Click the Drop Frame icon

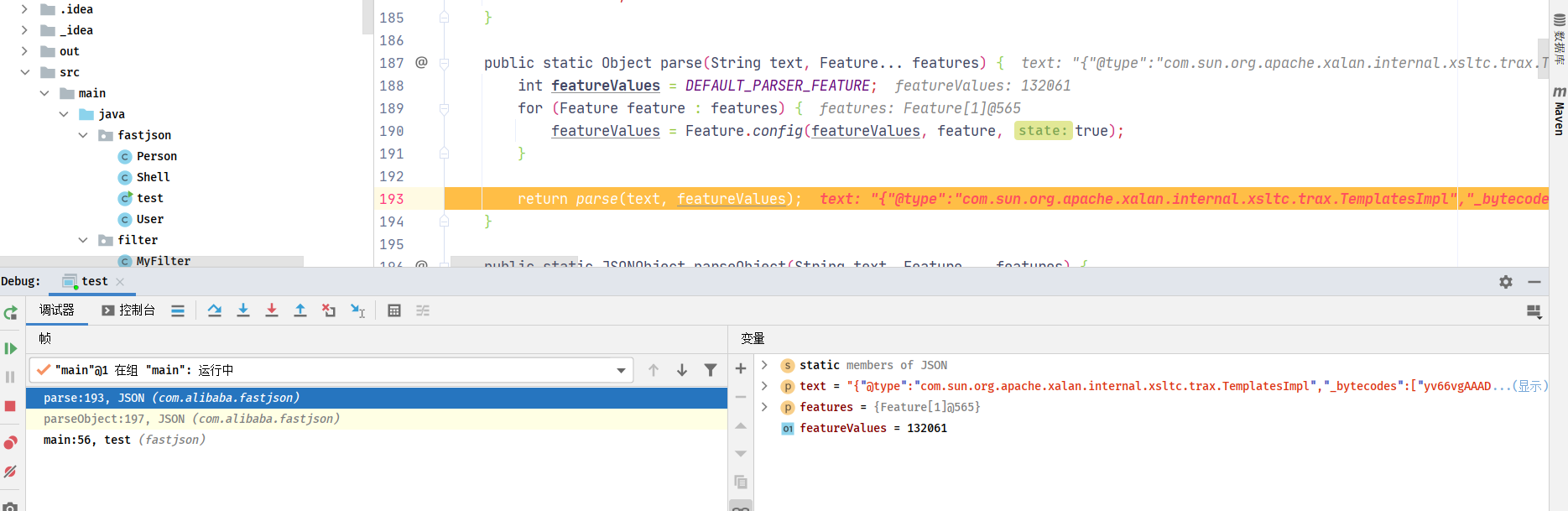tap(329, 310)
